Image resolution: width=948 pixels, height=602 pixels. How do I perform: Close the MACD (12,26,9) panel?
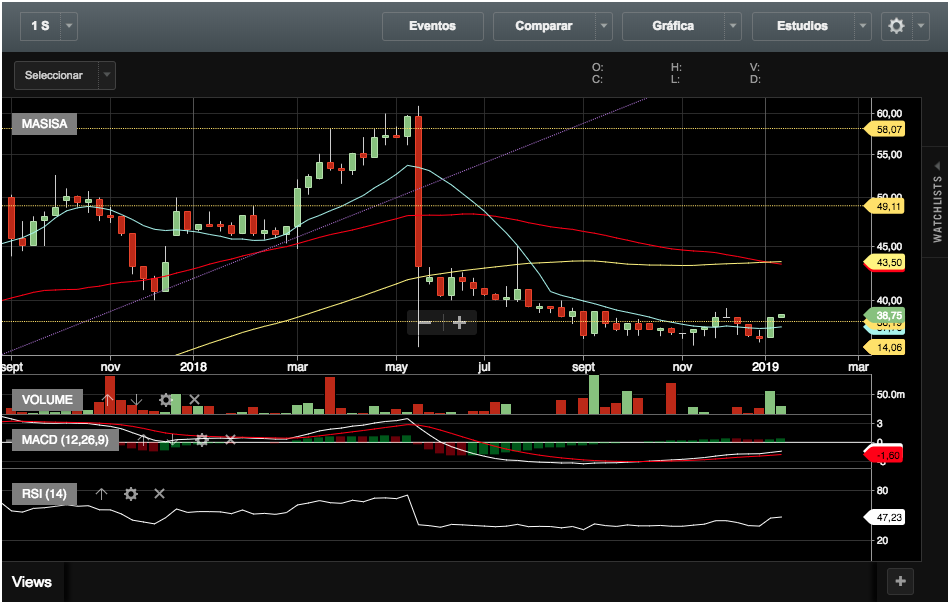(x=230, y=440)
